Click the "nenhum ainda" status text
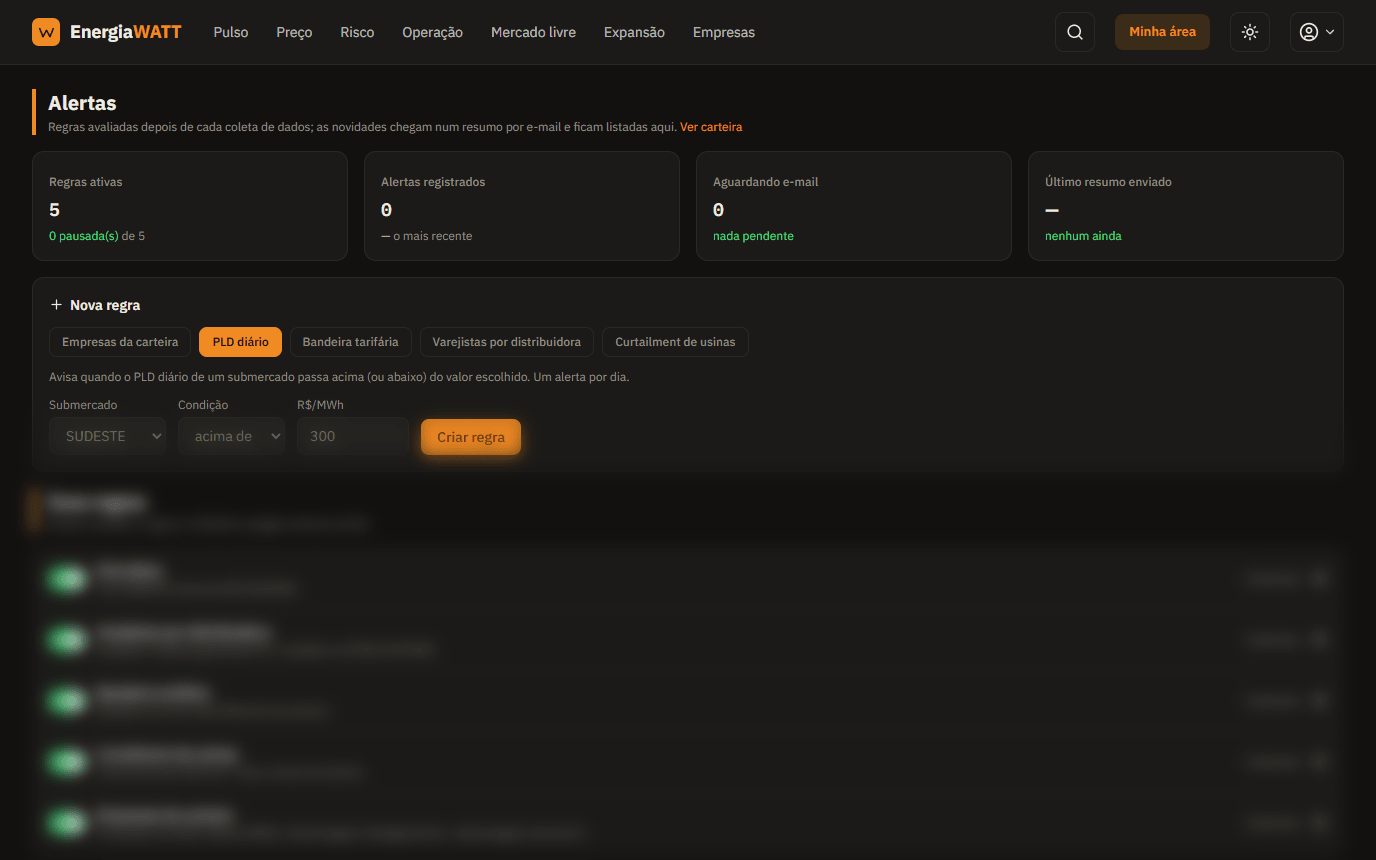1376x860 pixels. click(x=1083, y=236)
